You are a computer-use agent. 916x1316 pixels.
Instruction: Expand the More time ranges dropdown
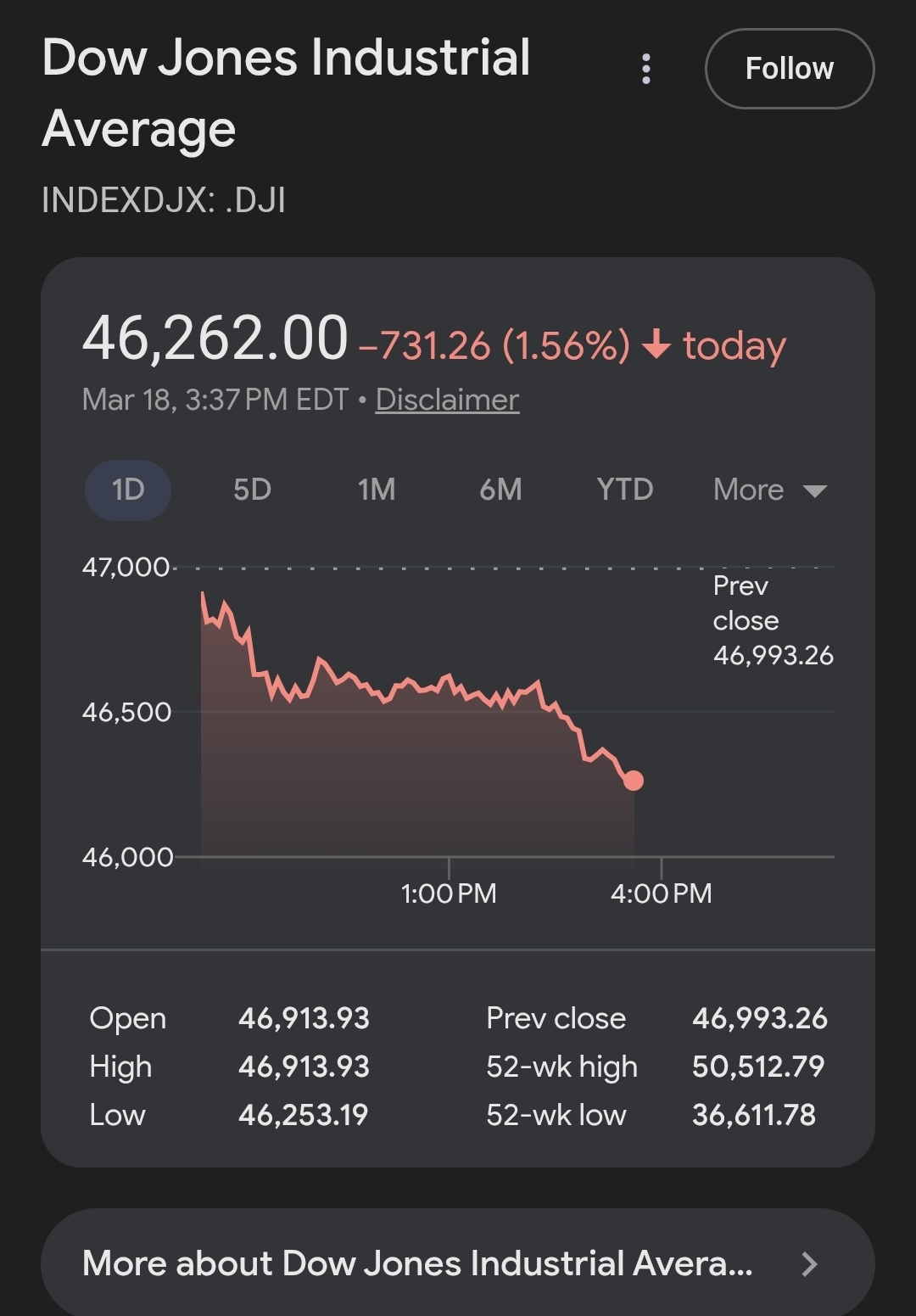point(749,490)
